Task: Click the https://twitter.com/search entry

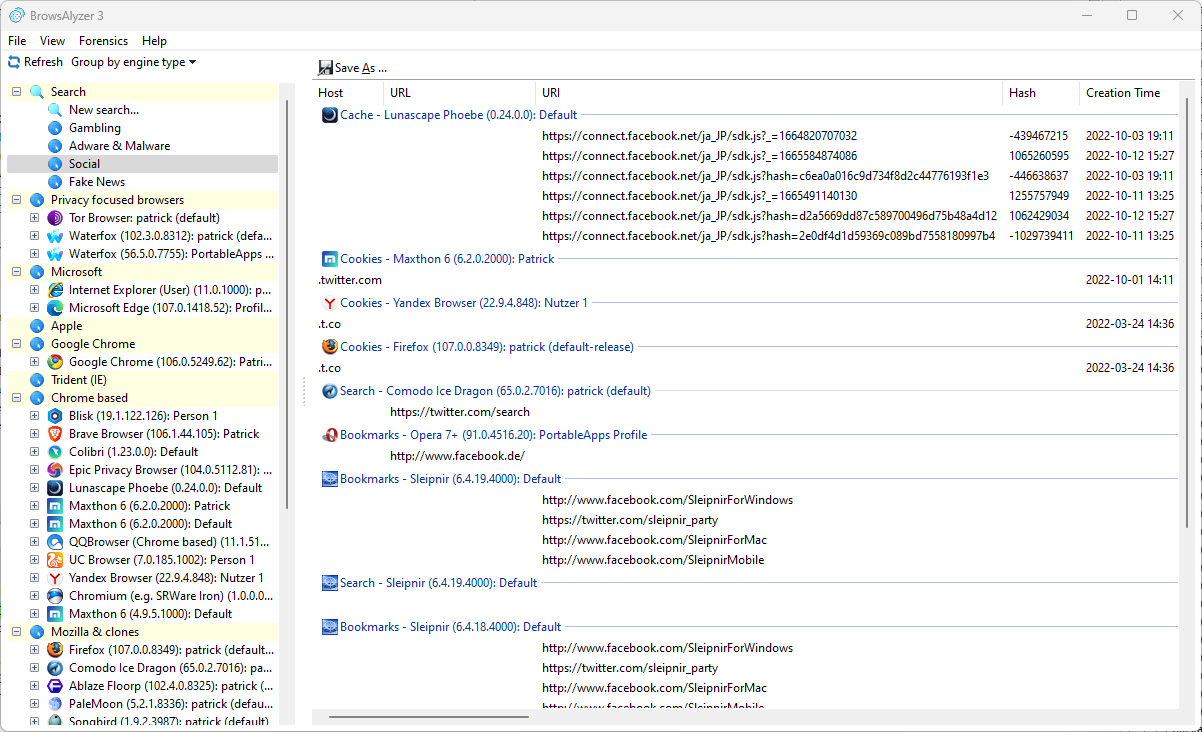Action: 460,412
